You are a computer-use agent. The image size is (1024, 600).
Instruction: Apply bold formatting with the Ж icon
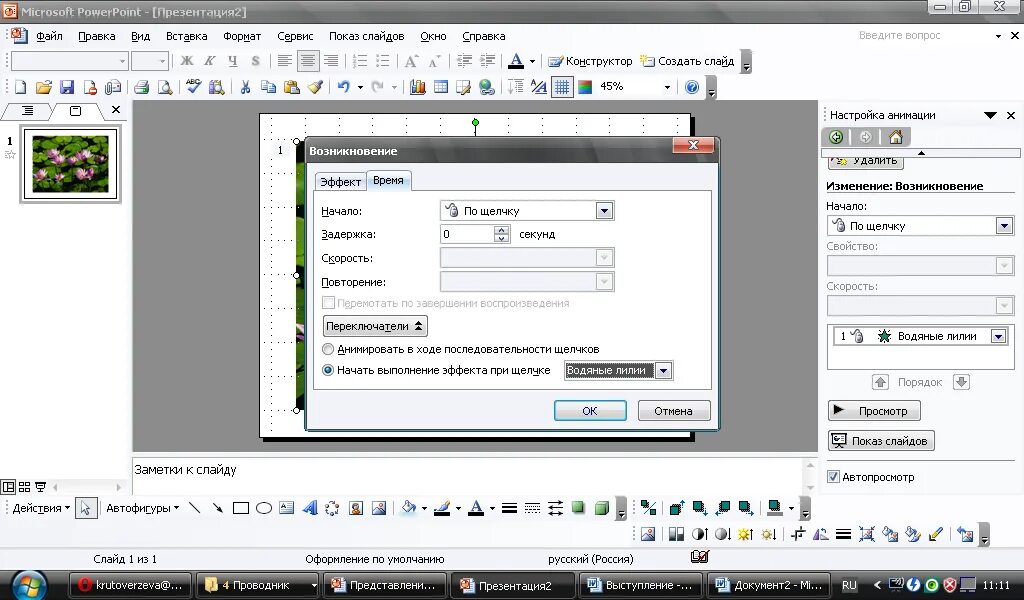click(187, 61)
